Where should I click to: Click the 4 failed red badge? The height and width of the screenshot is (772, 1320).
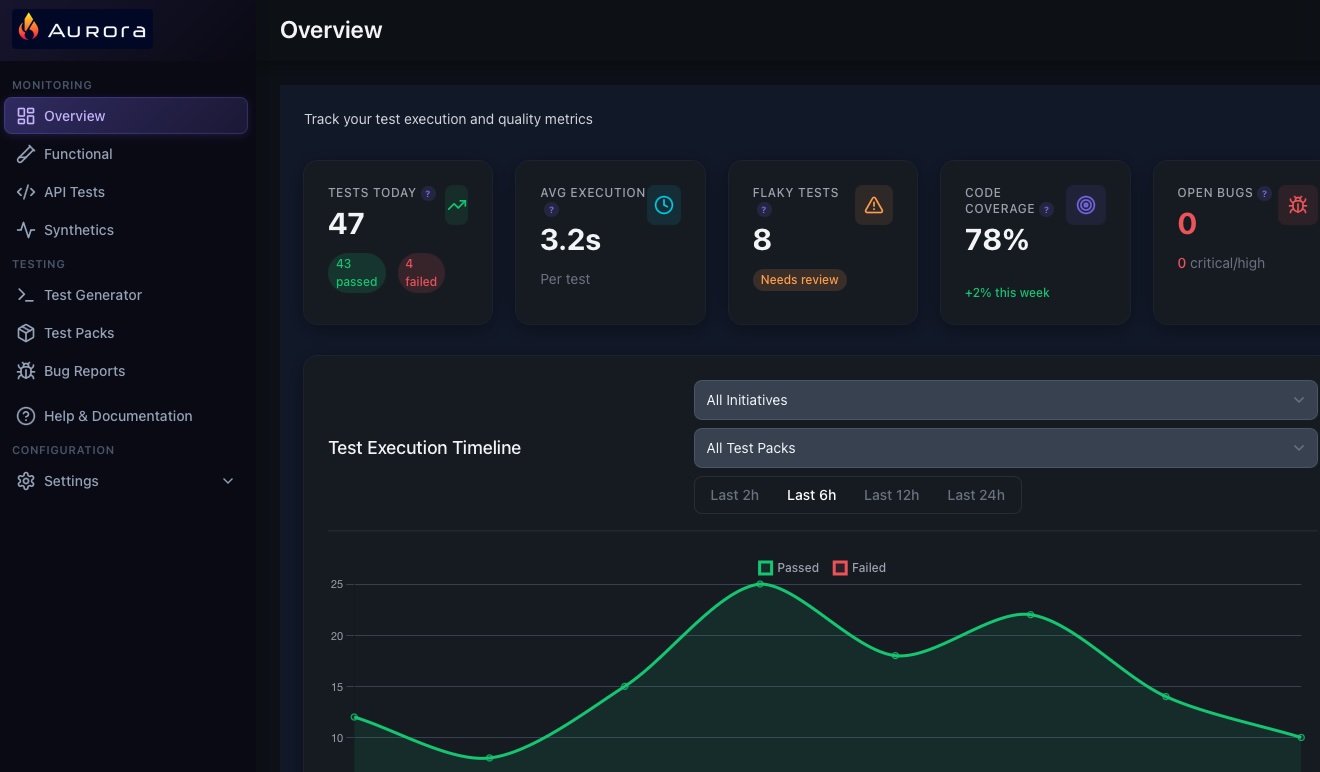click(x=421, y=273)
